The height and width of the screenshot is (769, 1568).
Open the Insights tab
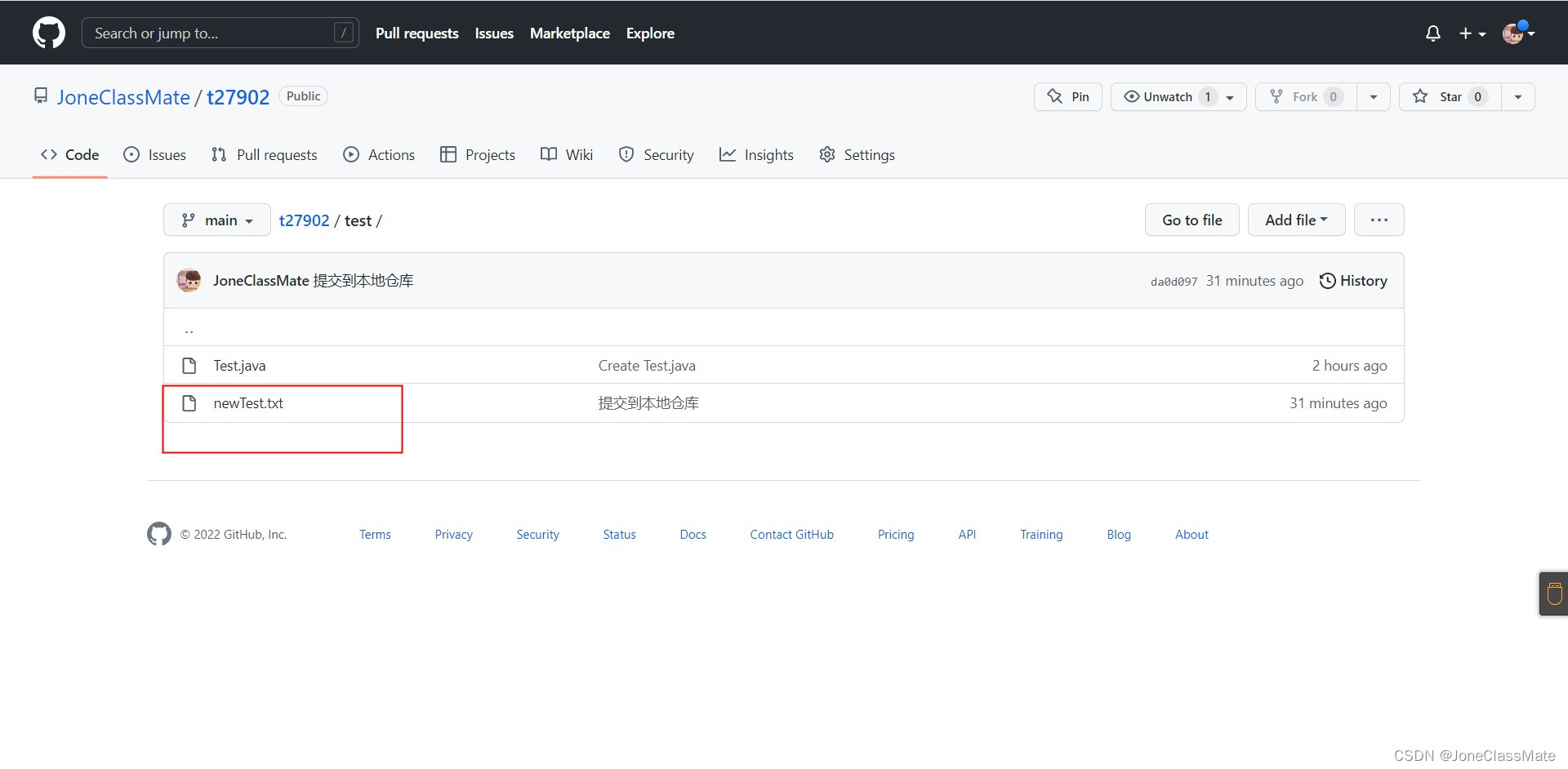pyautogui.click(x=756, y=154)
